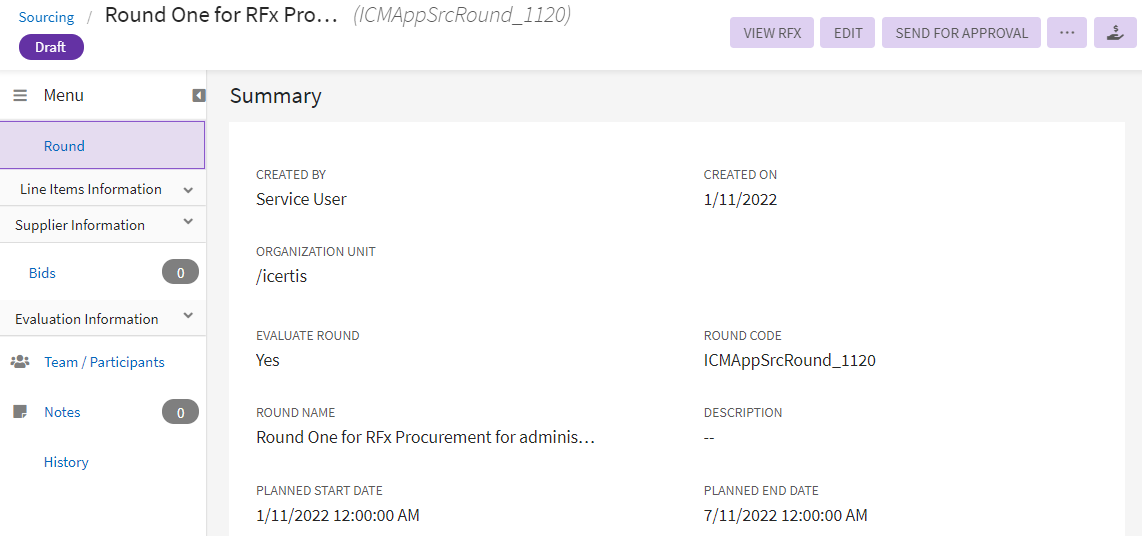Image resolution: width=1142 pixels, height=536 pixels.
Task: Open the more actions ellipsis button
Action: click(x=1067, y=33)
